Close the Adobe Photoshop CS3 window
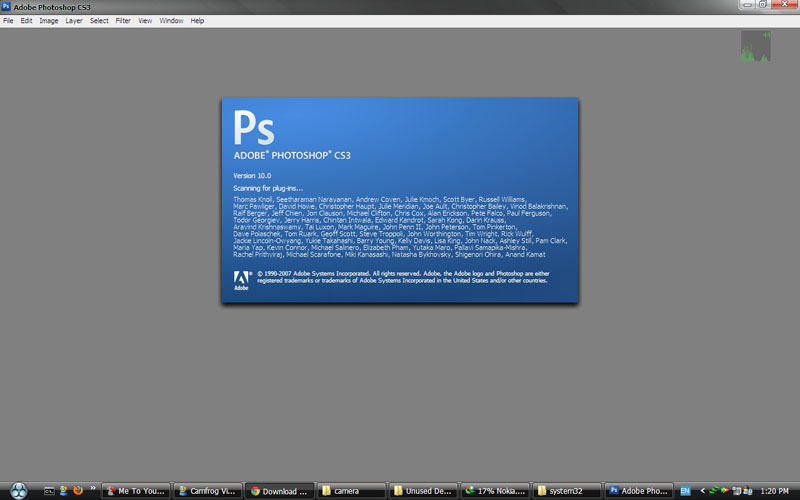800x500 pixels. (785, 5)
